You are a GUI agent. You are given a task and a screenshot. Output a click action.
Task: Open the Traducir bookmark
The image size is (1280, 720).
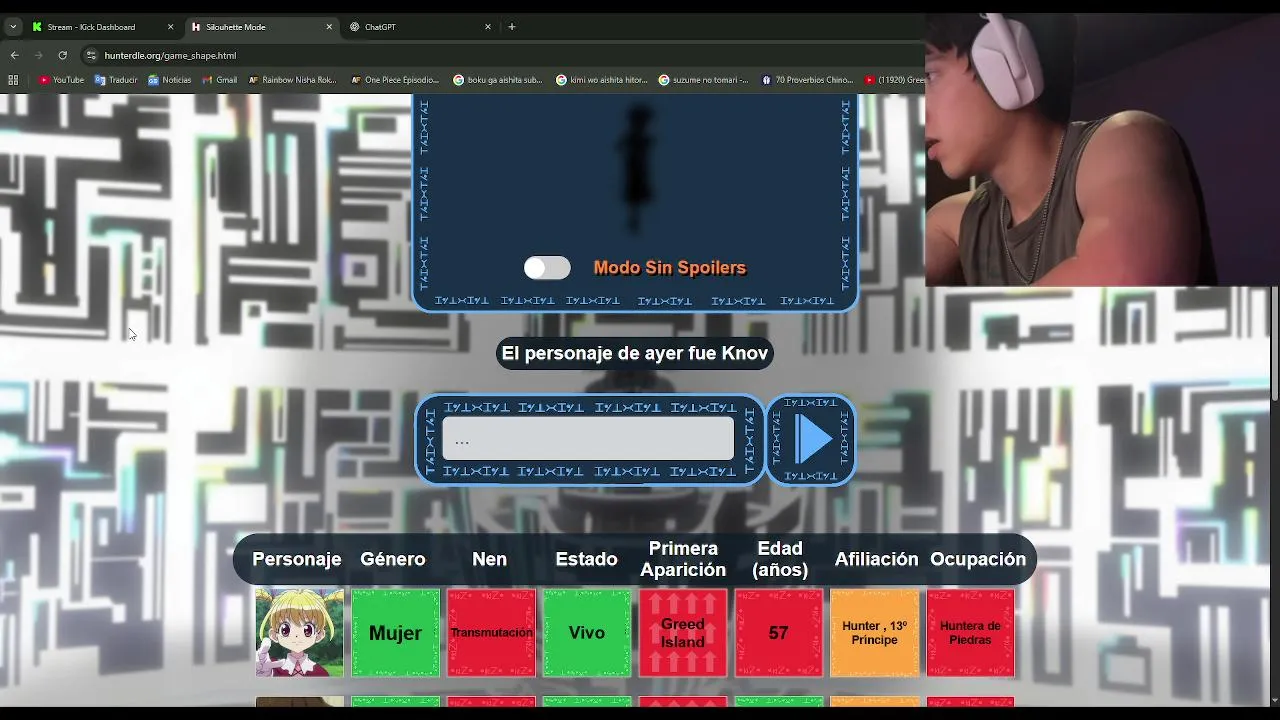click(x=116, y=80)
